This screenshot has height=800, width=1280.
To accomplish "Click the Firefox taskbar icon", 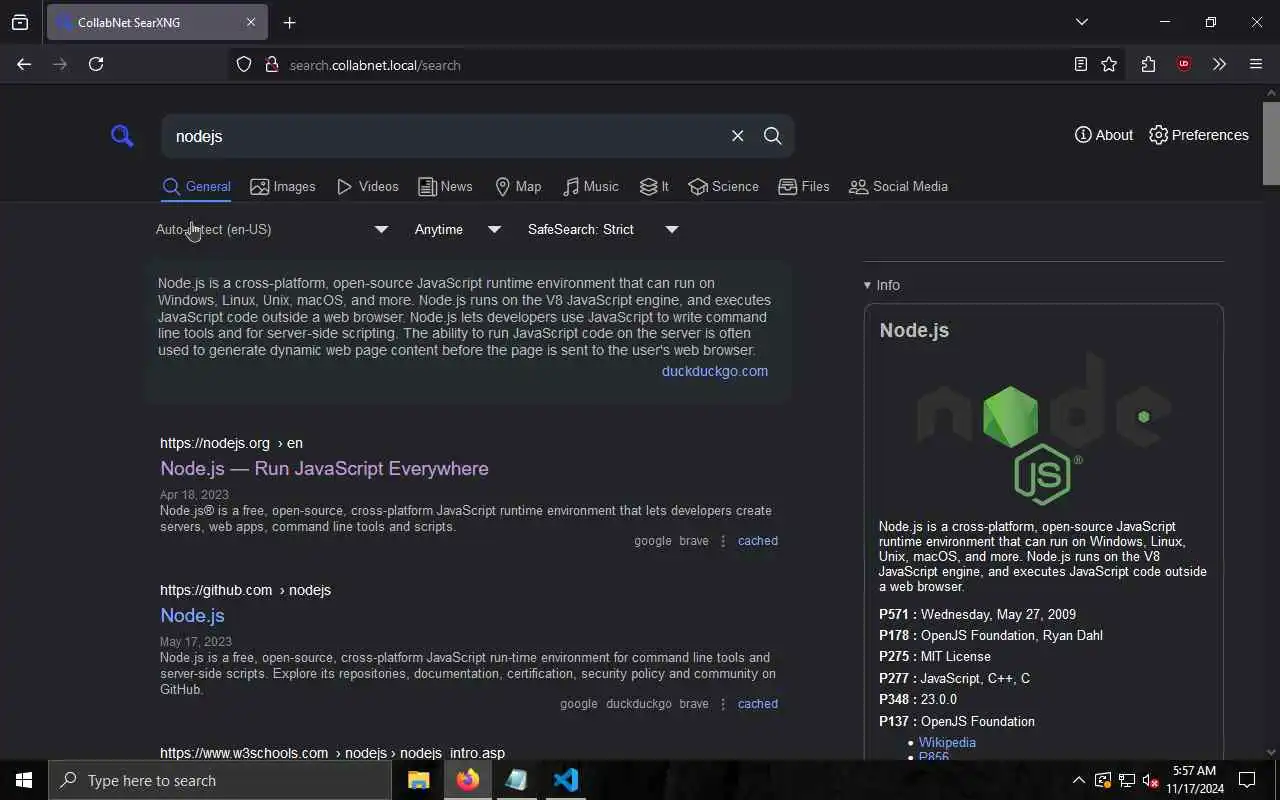I will tap(467, 780).
